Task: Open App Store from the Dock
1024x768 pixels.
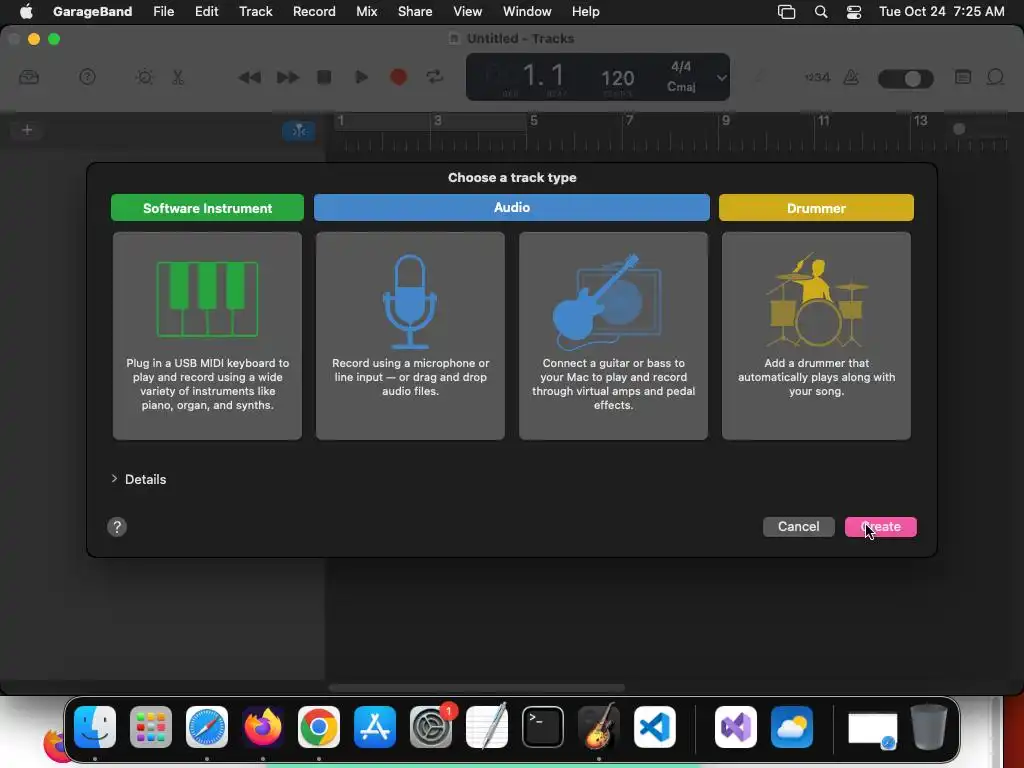Action: pos(375,727)
